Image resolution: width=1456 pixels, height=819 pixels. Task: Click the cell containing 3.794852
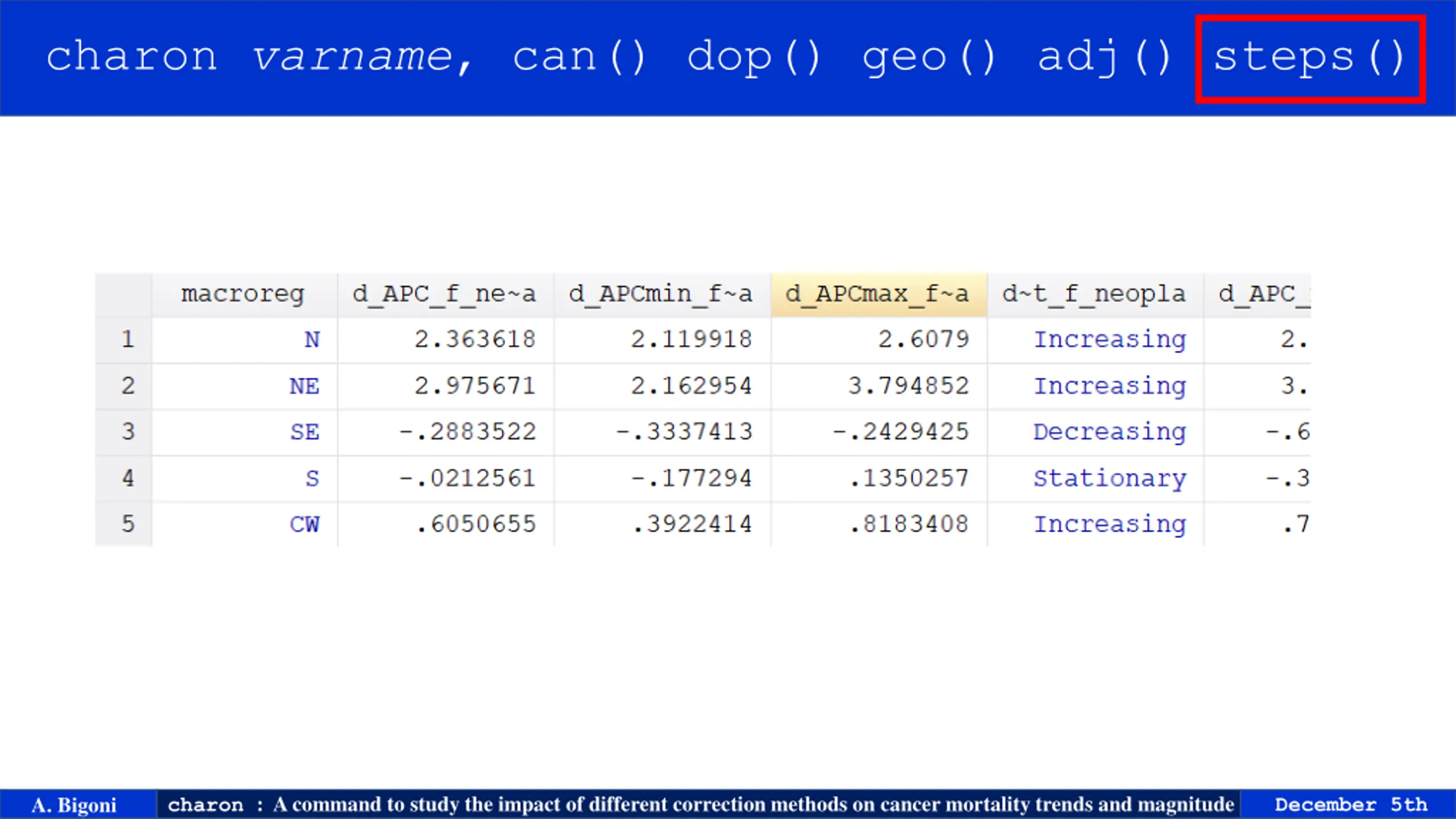click(x=879, y=387)
